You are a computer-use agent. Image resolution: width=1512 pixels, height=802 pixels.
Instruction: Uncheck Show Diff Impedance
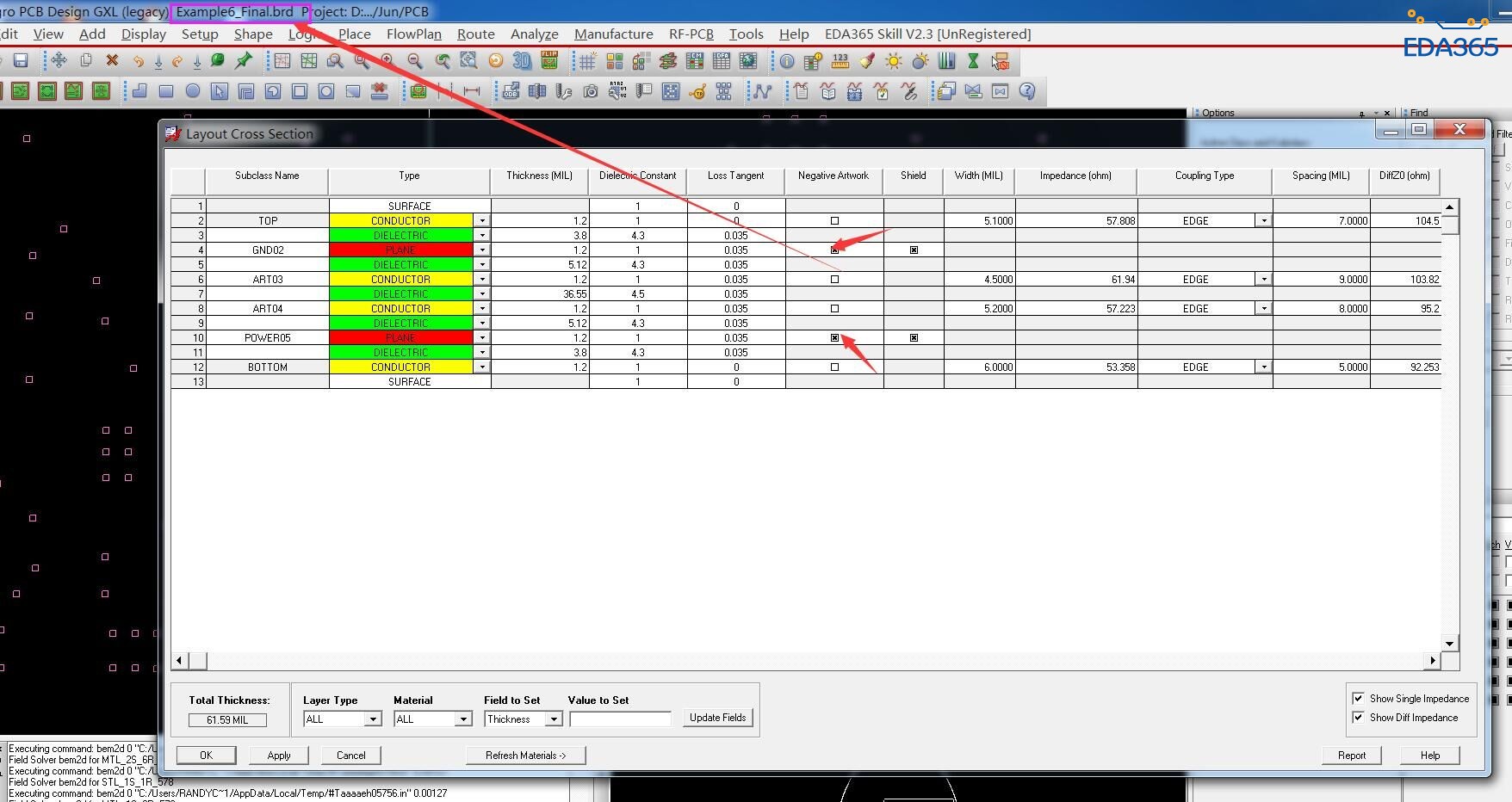point(1358,717)
